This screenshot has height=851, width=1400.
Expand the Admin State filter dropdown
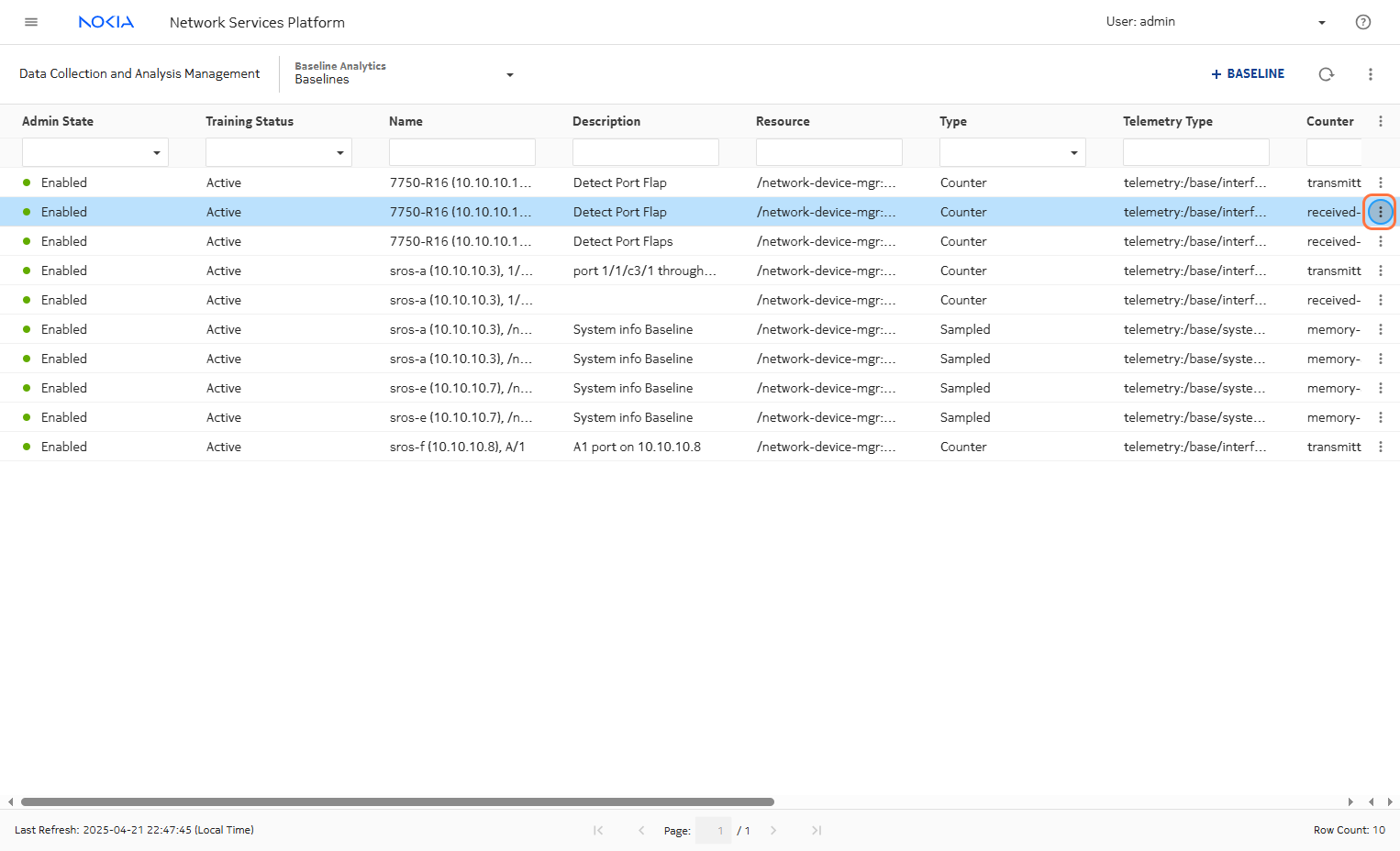[x=156, y=152]
